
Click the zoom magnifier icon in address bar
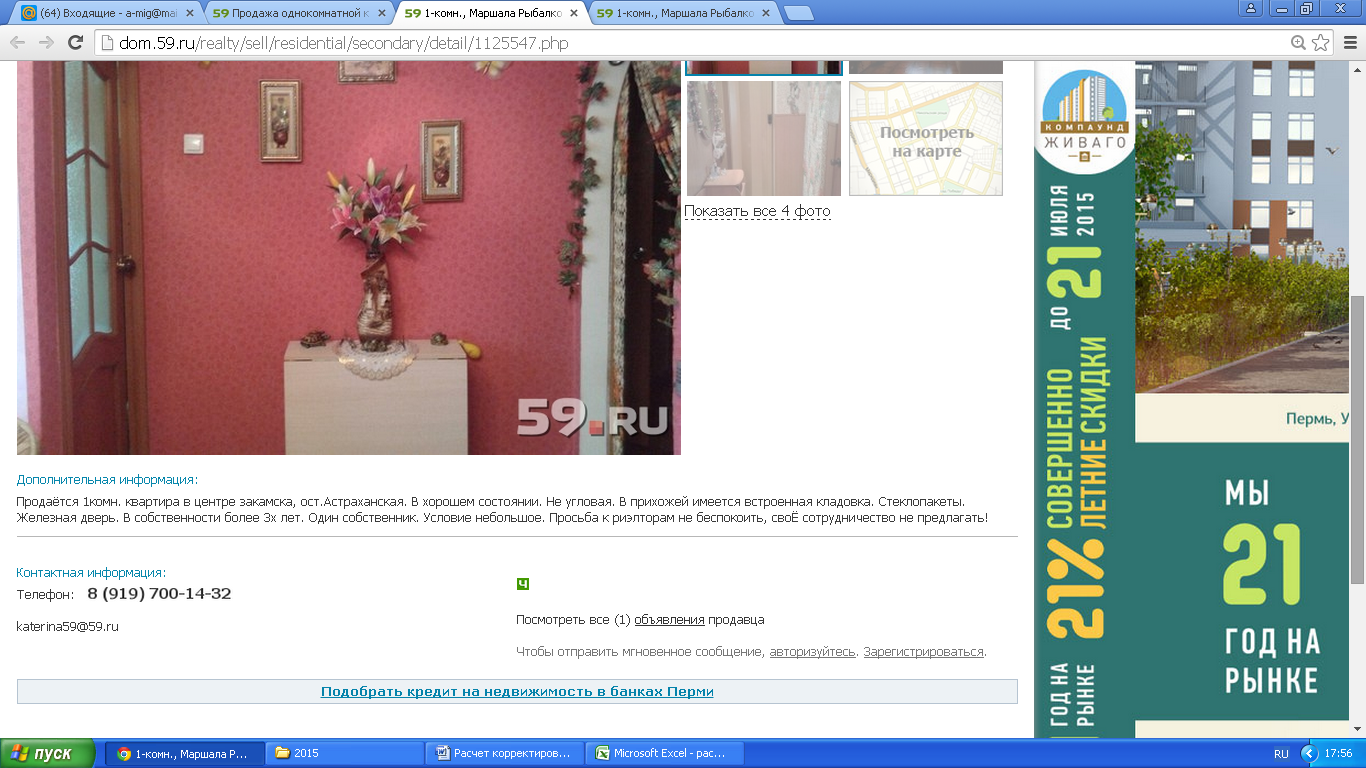point(1298,42)
